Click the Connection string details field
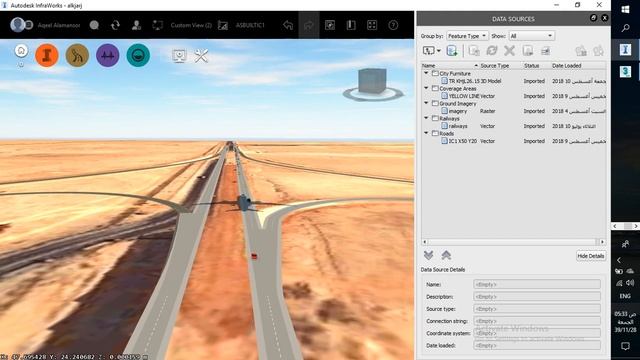Screen dimensions: 640x360 tap(537, 321)
